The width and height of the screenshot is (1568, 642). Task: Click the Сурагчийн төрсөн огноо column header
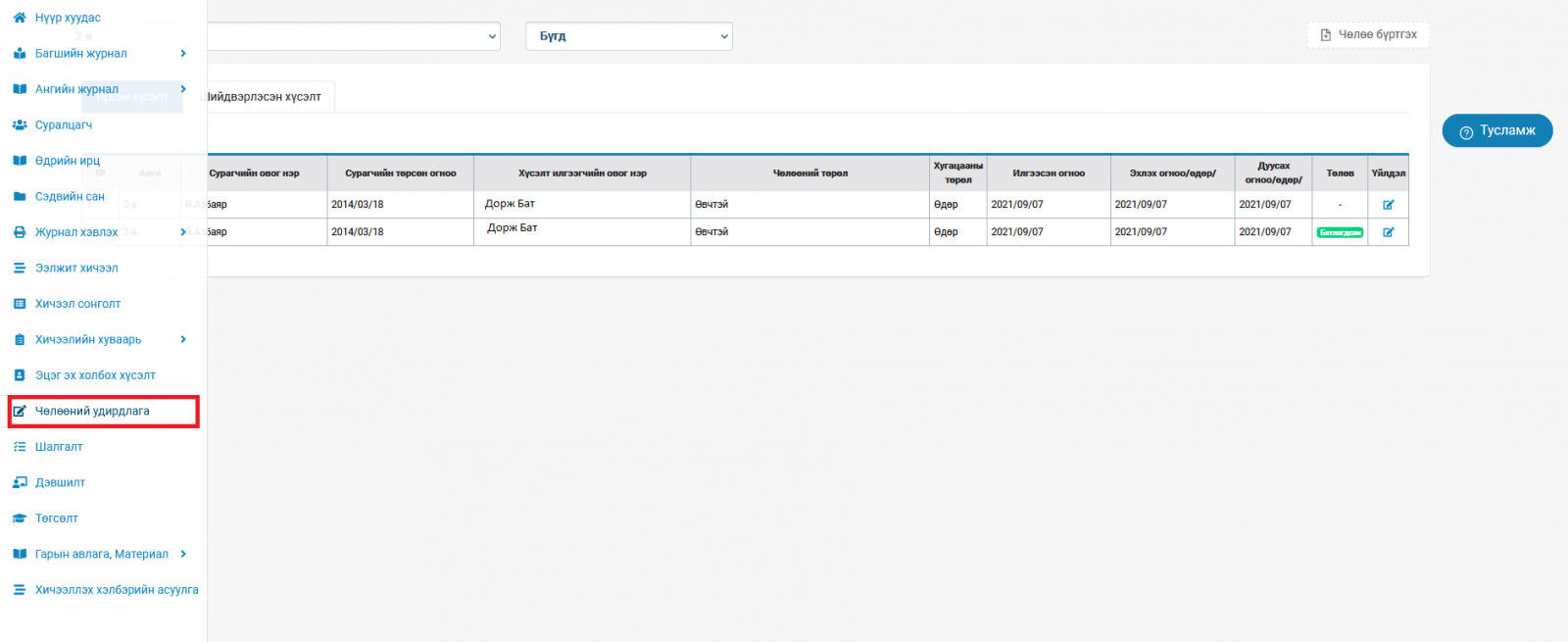400,173
